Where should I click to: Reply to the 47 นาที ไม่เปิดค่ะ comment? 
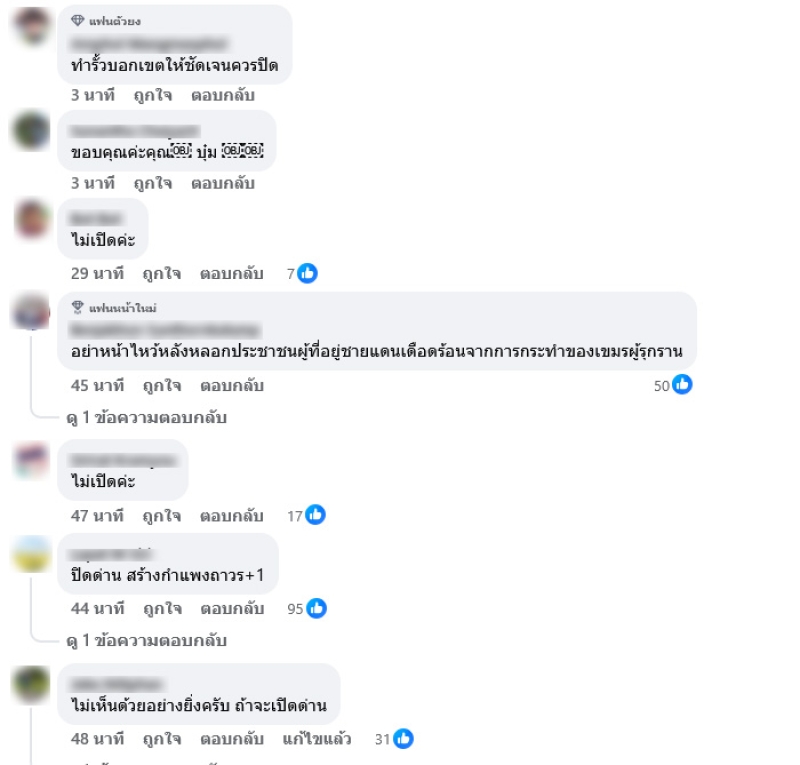[x=231, y=516]
